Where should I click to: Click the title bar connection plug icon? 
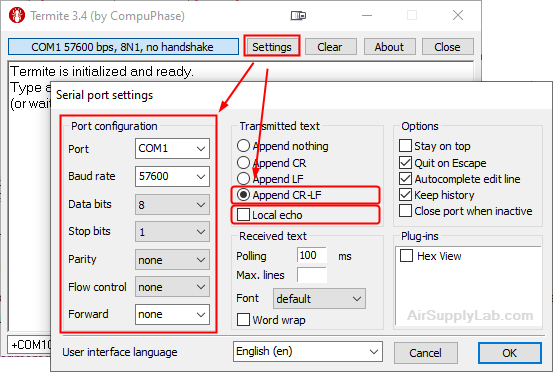pyautogui.click(x=298, y=16)
